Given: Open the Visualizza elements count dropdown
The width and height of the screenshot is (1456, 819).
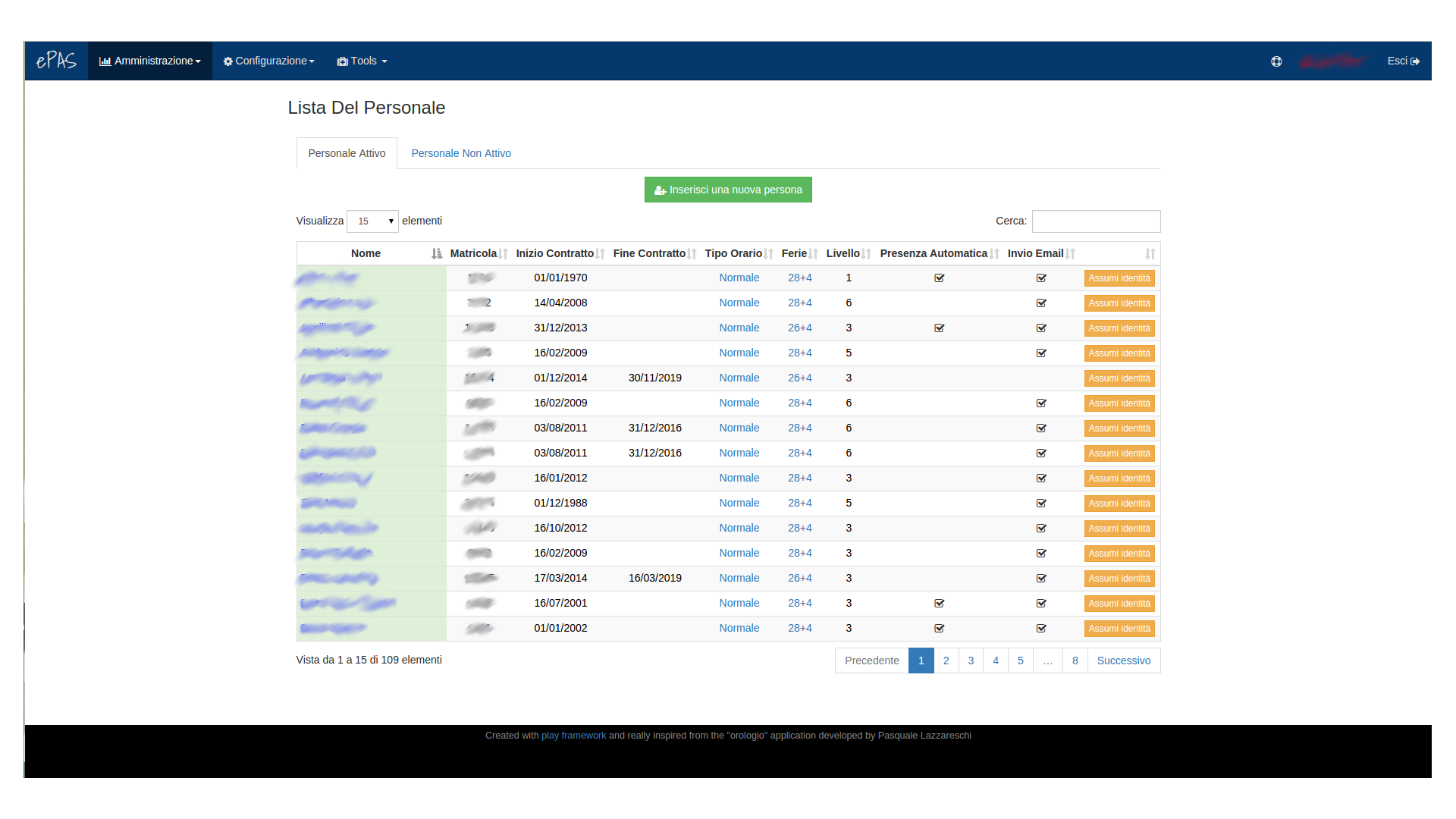Looking at the screenshot, I should coord(372,221).
